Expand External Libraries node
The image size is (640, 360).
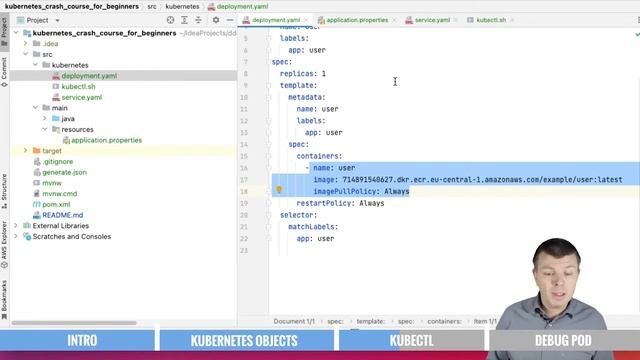coord(16,225)
